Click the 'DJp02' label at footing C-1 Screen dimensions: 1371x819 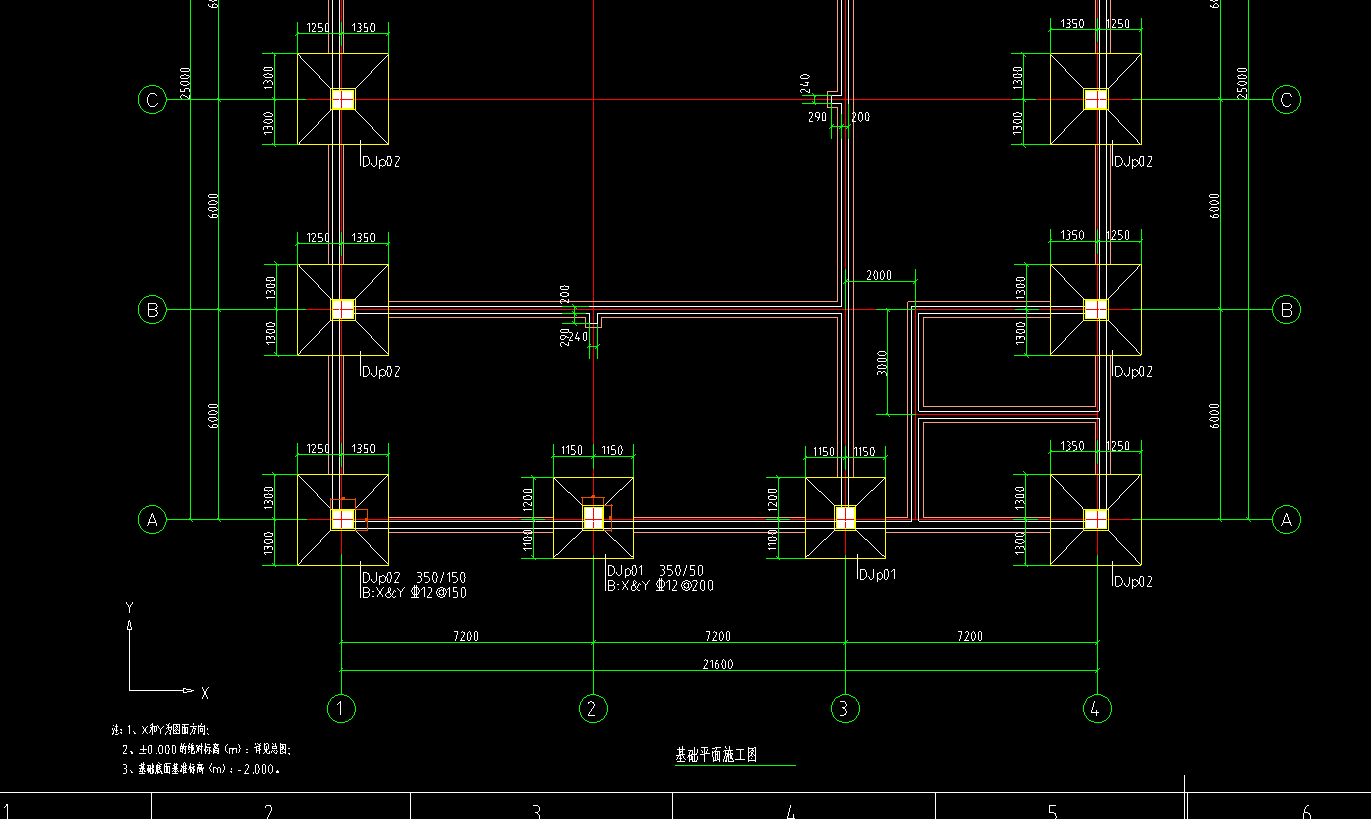381,161
